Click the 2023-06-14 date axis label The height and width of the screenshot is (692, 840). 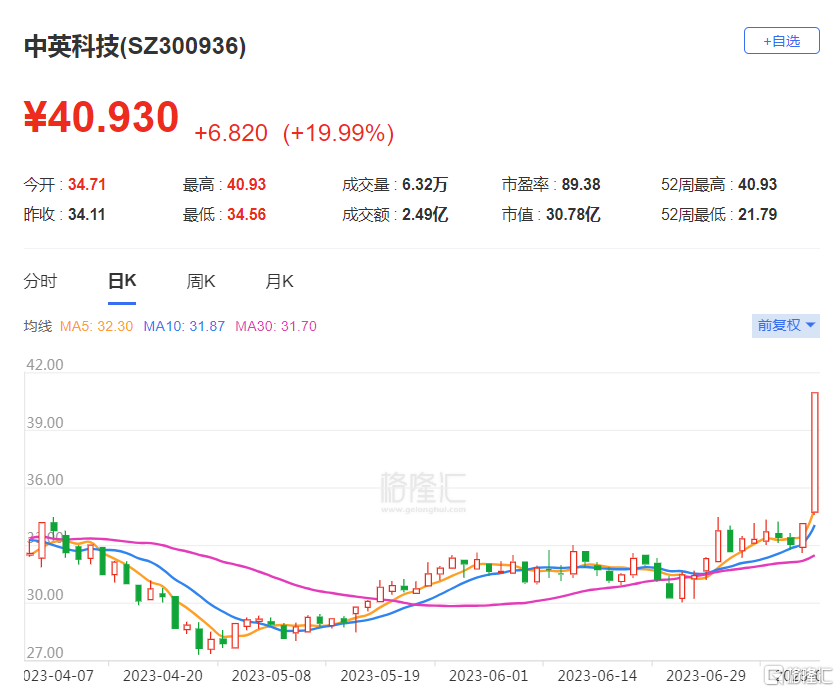597,676
